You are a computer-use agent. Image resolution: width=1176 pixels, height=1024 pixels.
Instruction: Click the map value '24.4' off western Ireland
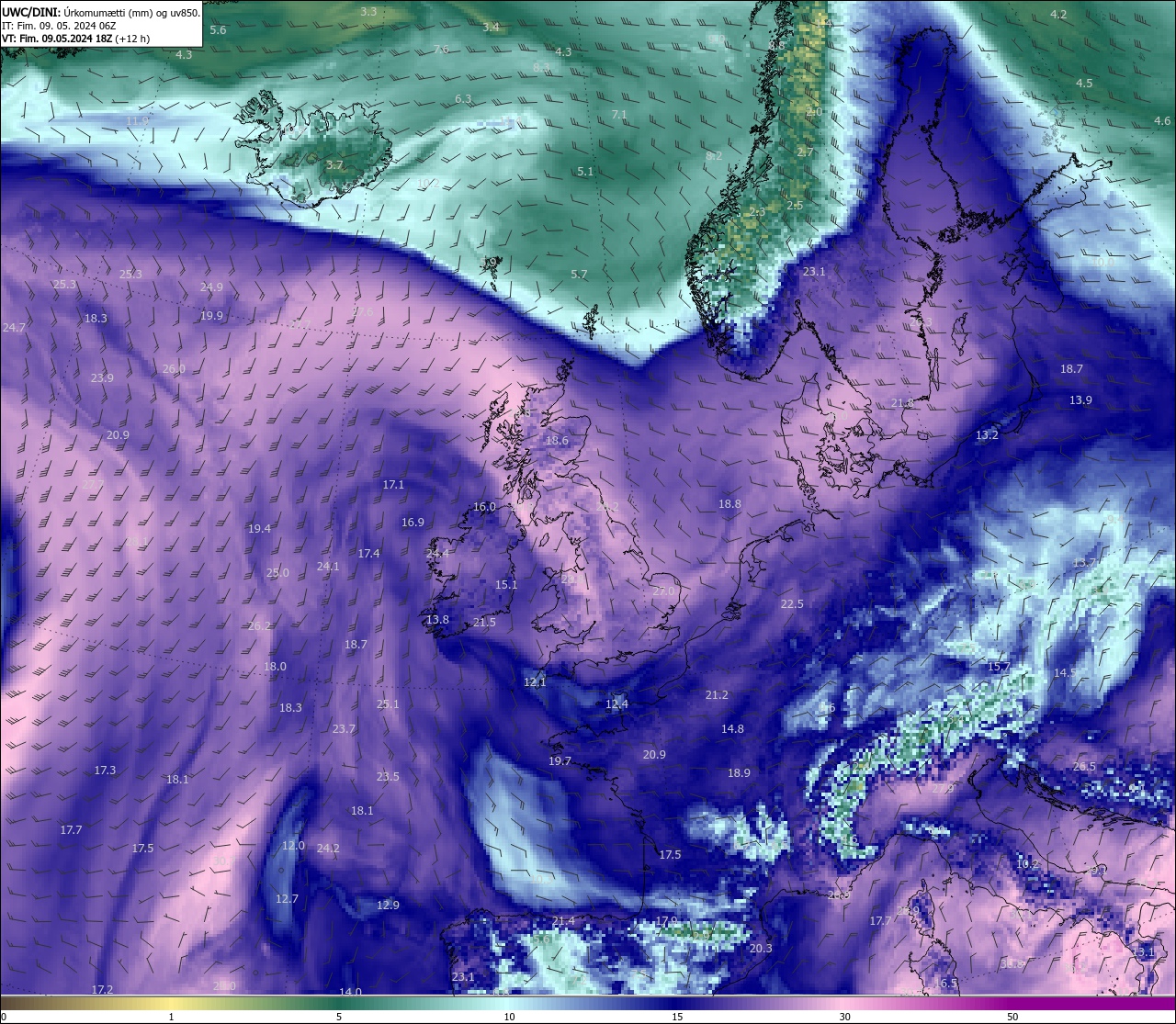click(x=437, y=554)
